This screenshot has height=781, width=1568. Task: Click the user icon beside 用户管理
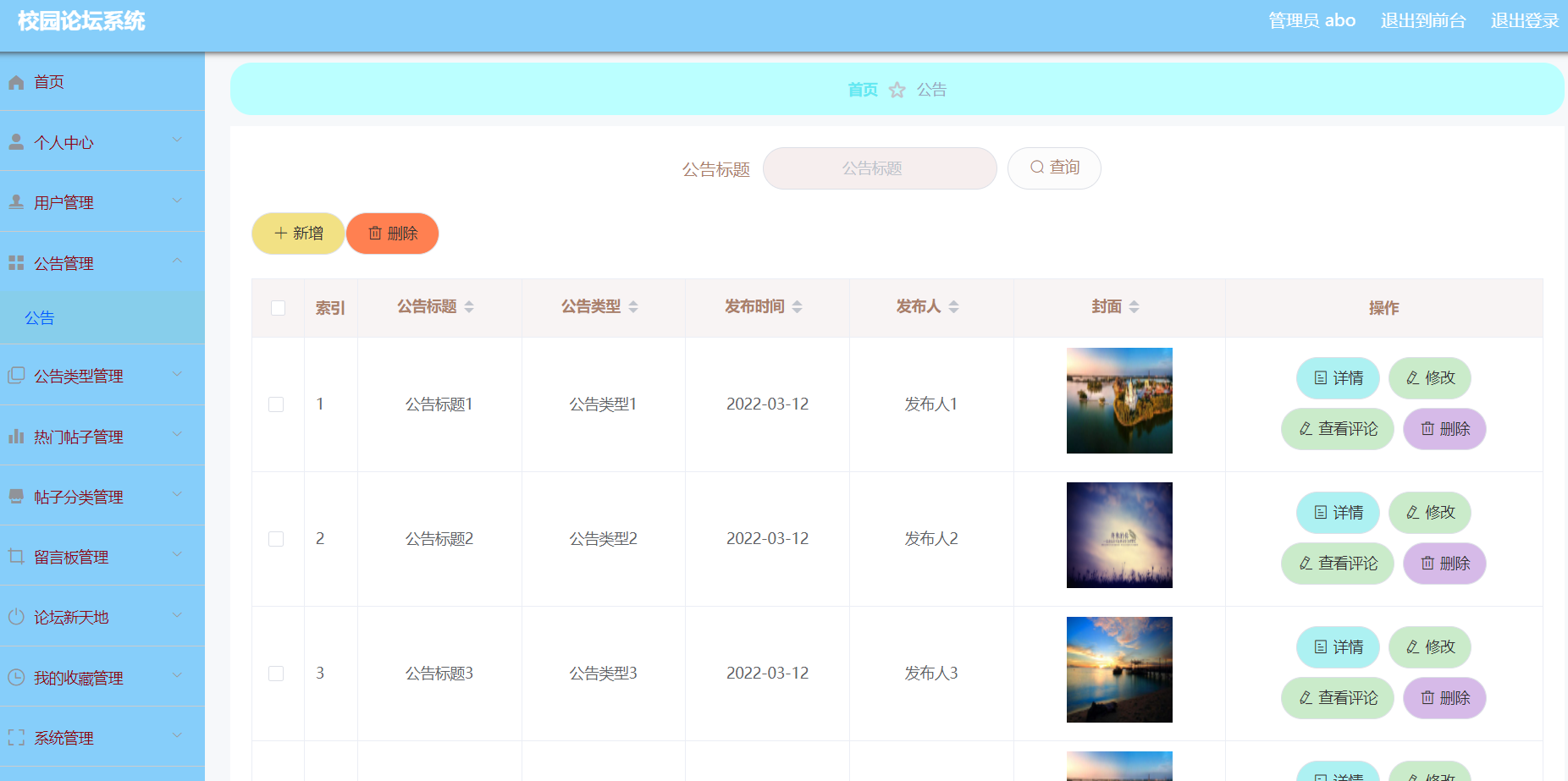click(x=16, y=202)
